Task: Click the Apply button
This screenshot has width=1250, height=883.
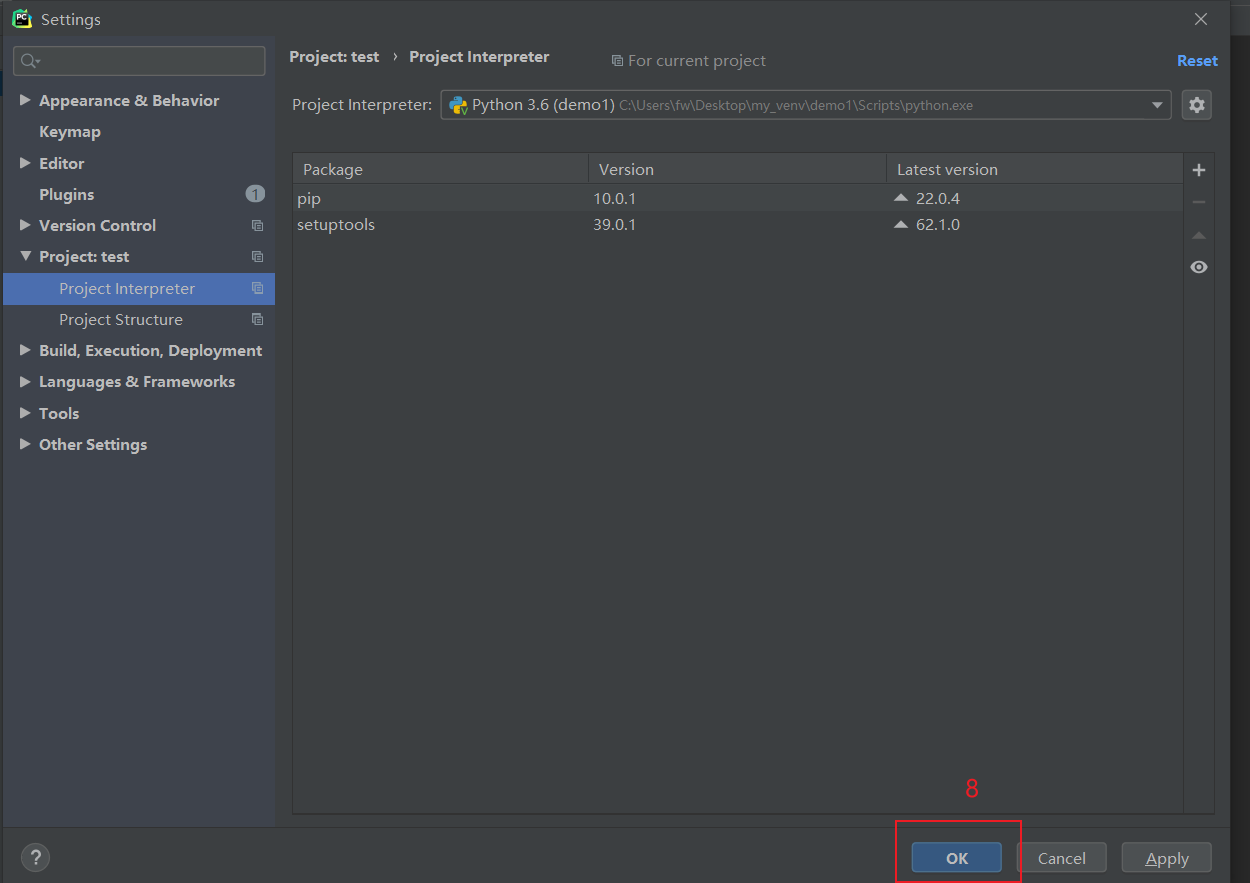Action: click(x=1167, y=858)
